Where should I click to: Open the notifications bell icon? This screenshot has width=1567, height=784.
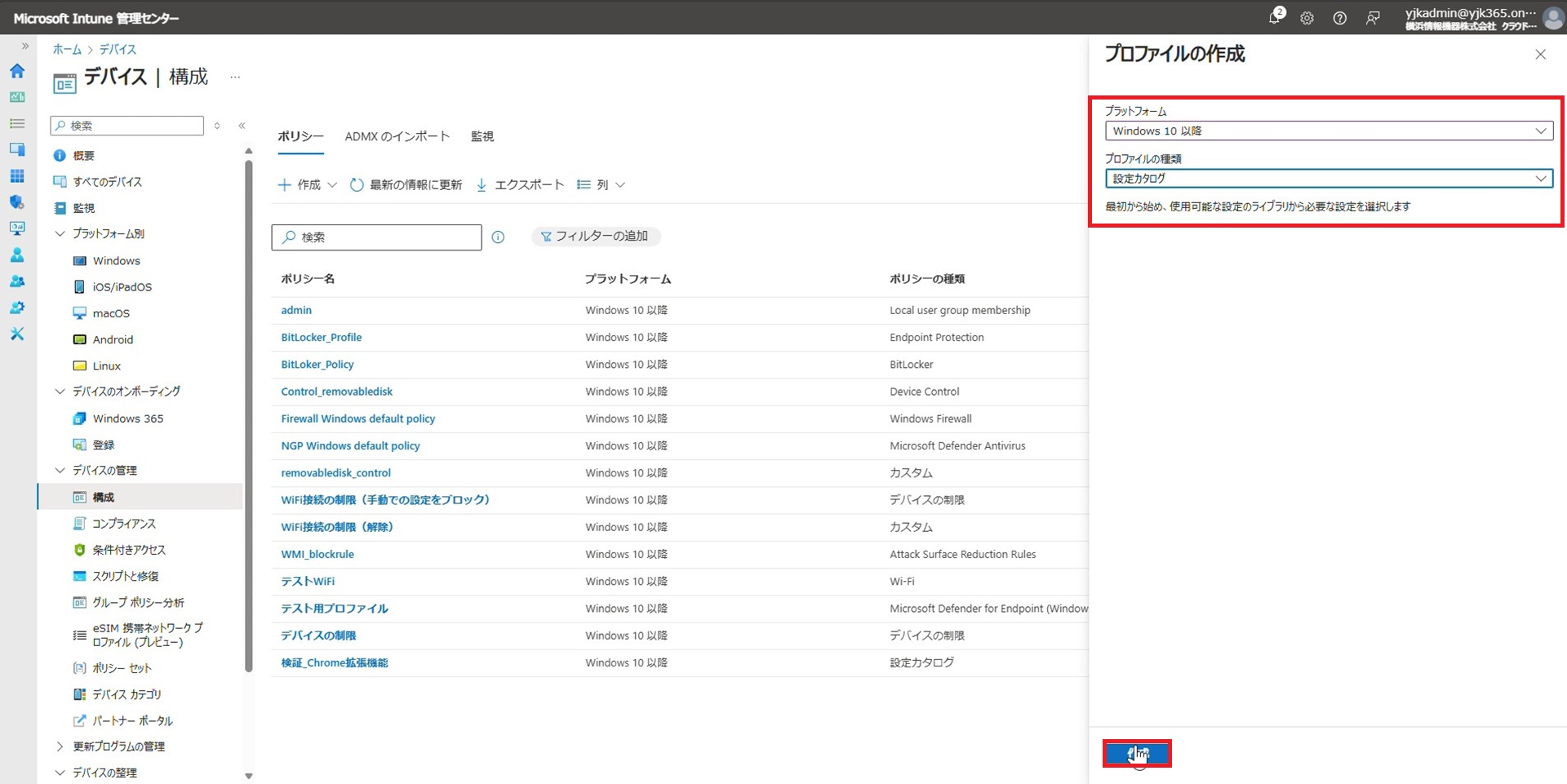[1275, 17]
